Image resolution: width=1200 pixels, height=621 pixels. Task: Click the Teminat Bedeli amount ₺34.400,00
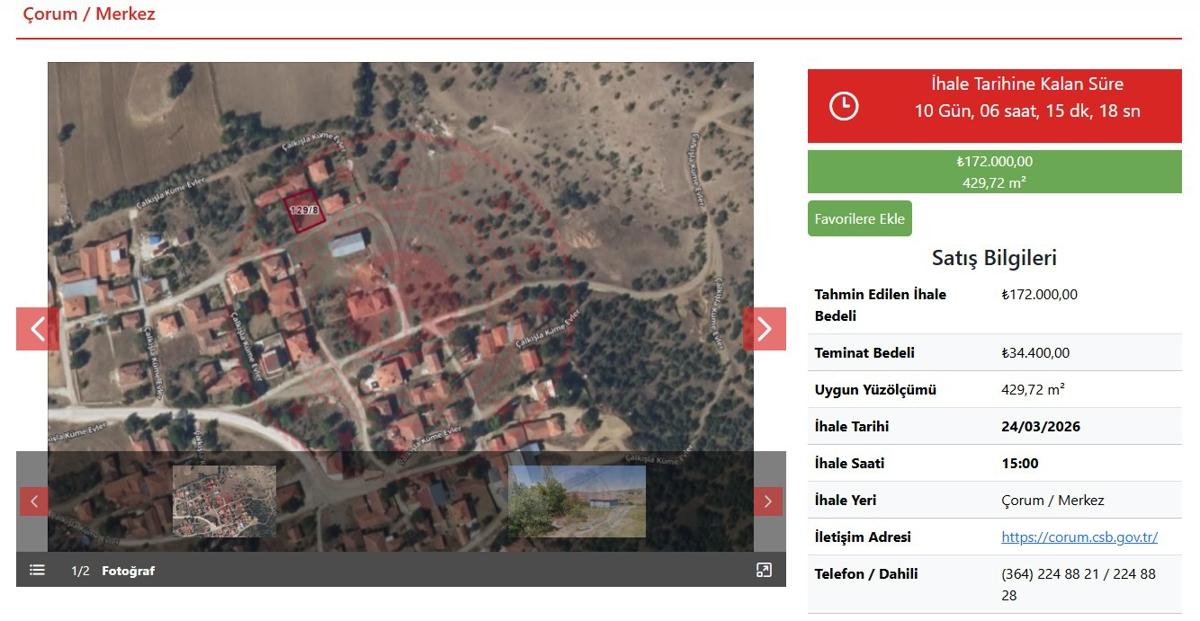(x=1035, y=353)
